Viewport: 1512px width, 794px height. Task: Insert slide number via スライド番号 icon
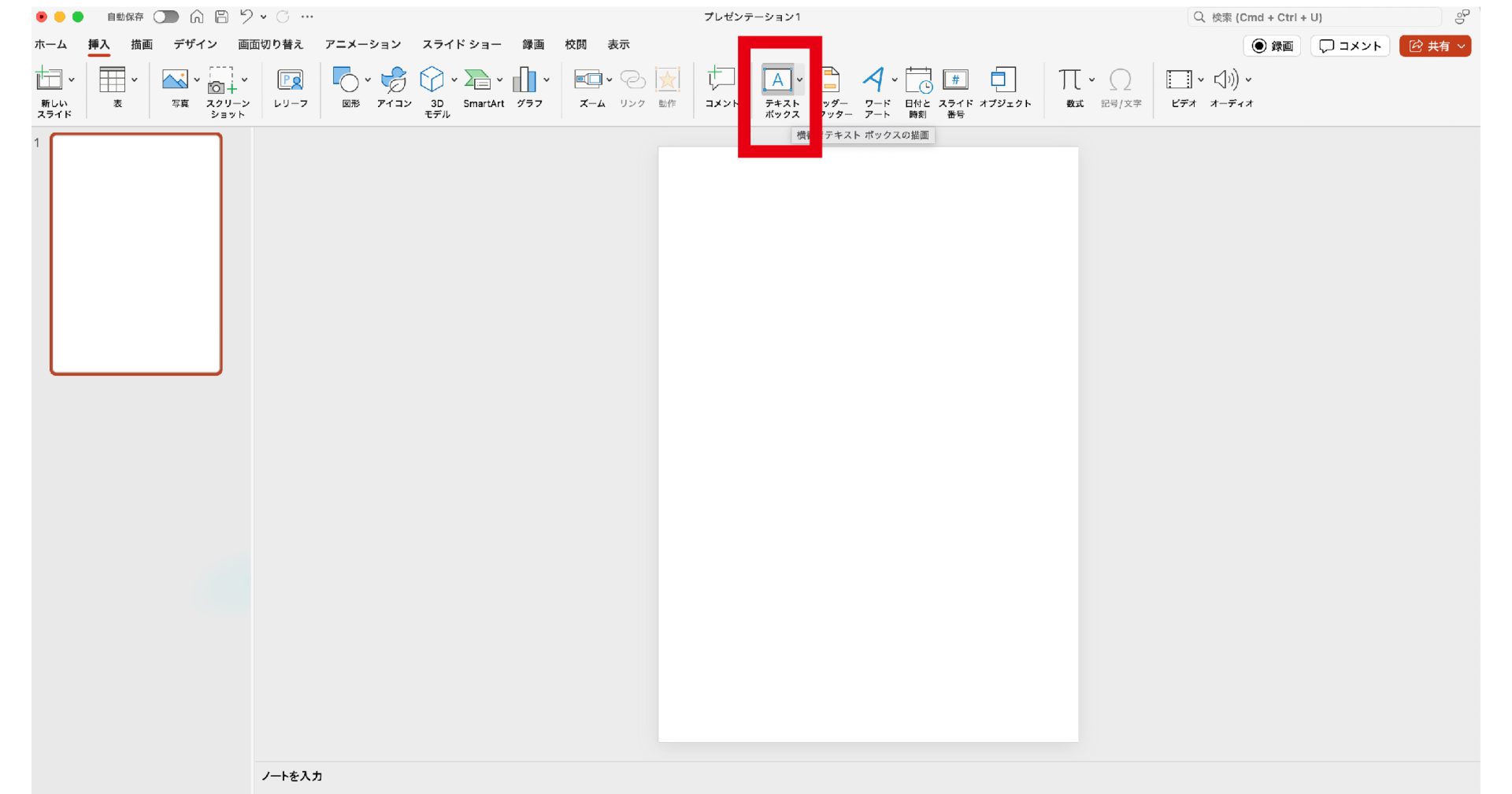coord(955,80)
